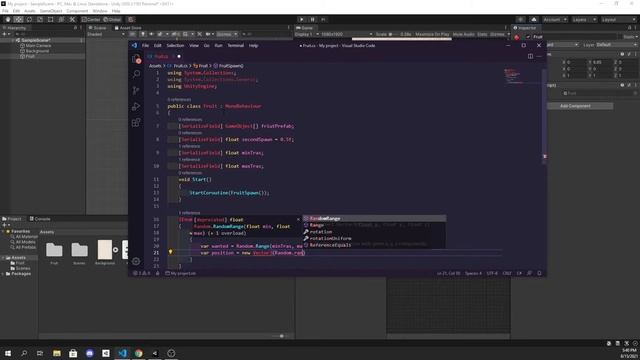Open File Explorer on taskbar
The height and width of the screenshot is (360, 640).
57,353
